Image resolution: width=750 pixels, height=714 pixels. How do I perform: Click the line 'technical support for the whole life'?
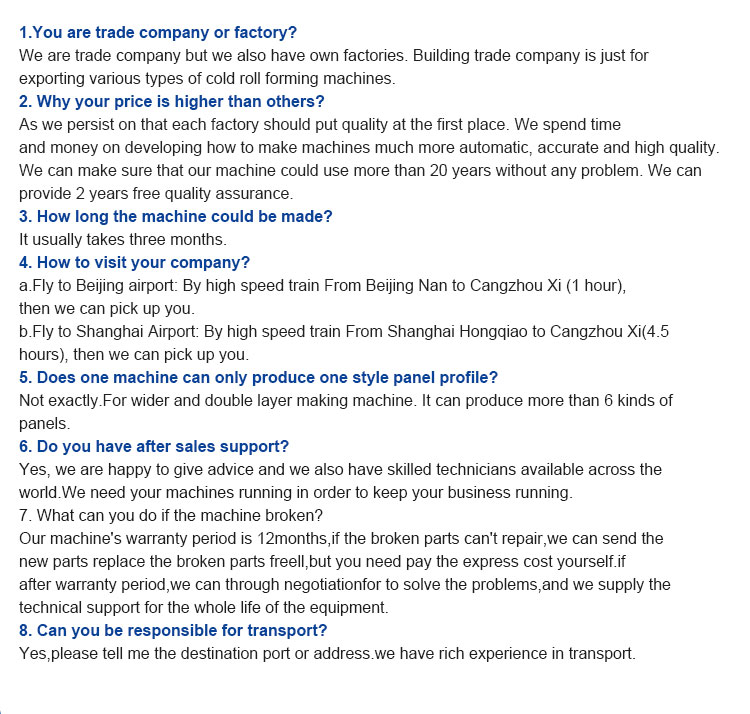pos(204,607)
